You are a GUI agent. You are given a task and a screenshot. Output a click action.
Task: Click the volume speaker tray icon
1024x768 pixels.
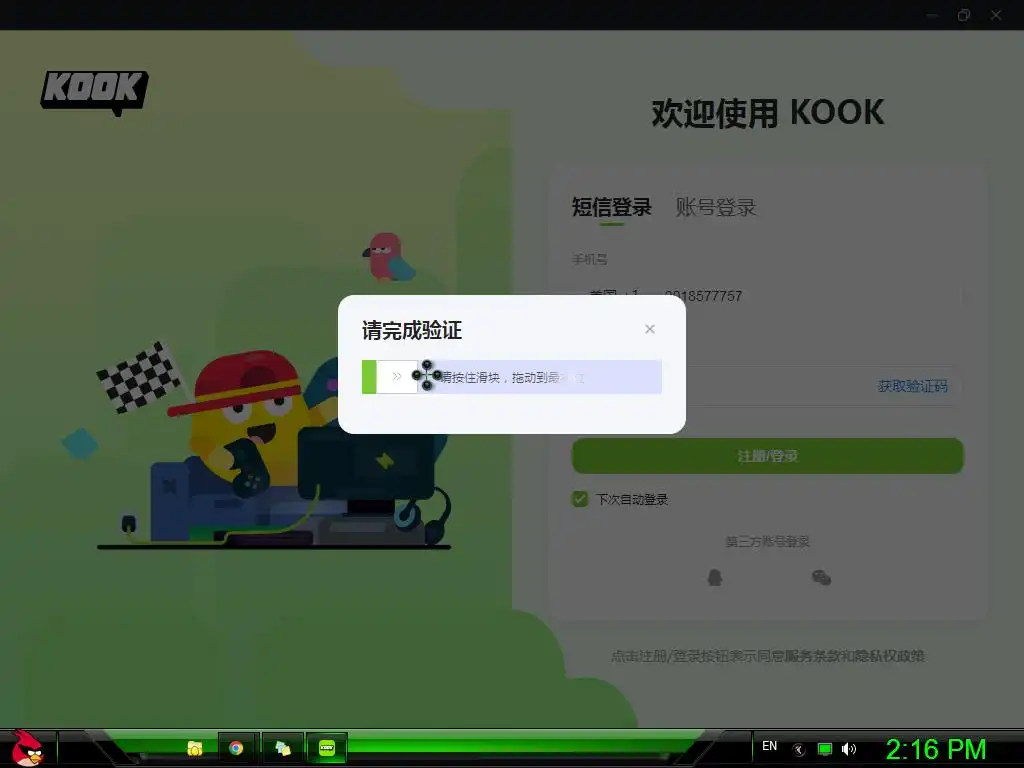tap(849, 749)
